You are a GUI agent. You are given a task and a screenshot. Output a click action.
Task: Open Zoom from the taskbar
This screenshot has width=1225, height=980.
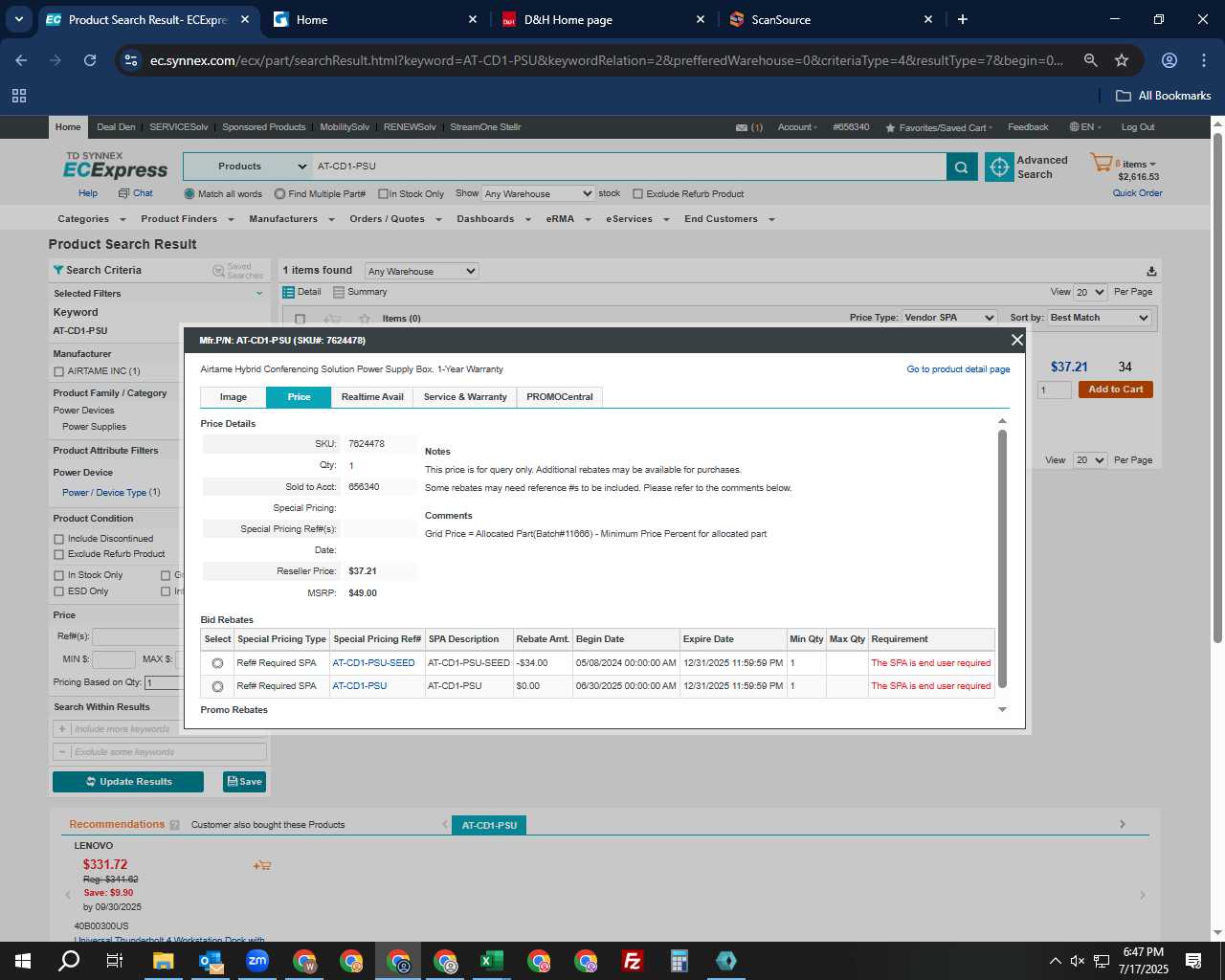click(x=257, y=961)
